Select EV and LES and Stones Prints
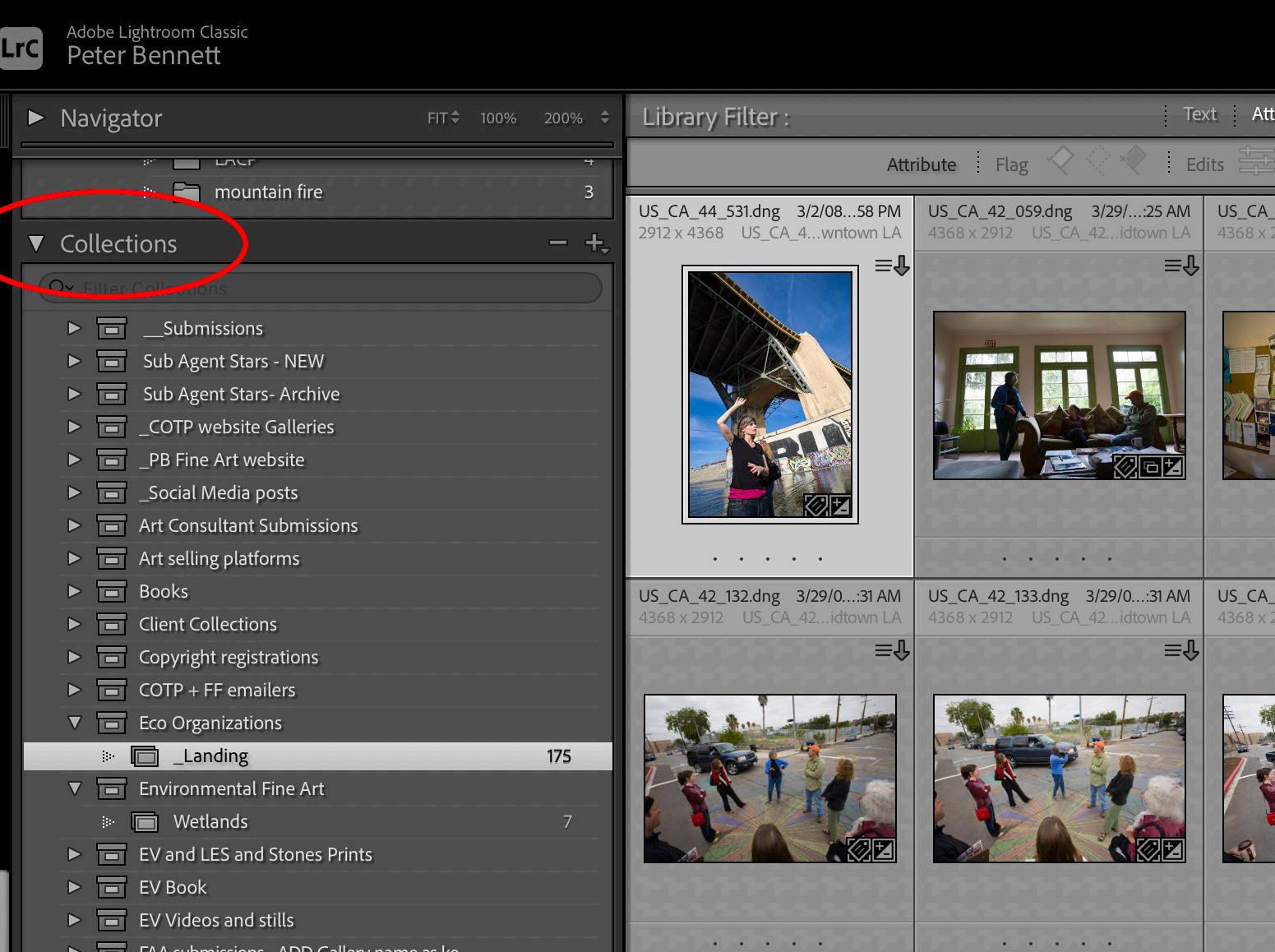Screen dimensions: 1275x952 click(318, 854)
